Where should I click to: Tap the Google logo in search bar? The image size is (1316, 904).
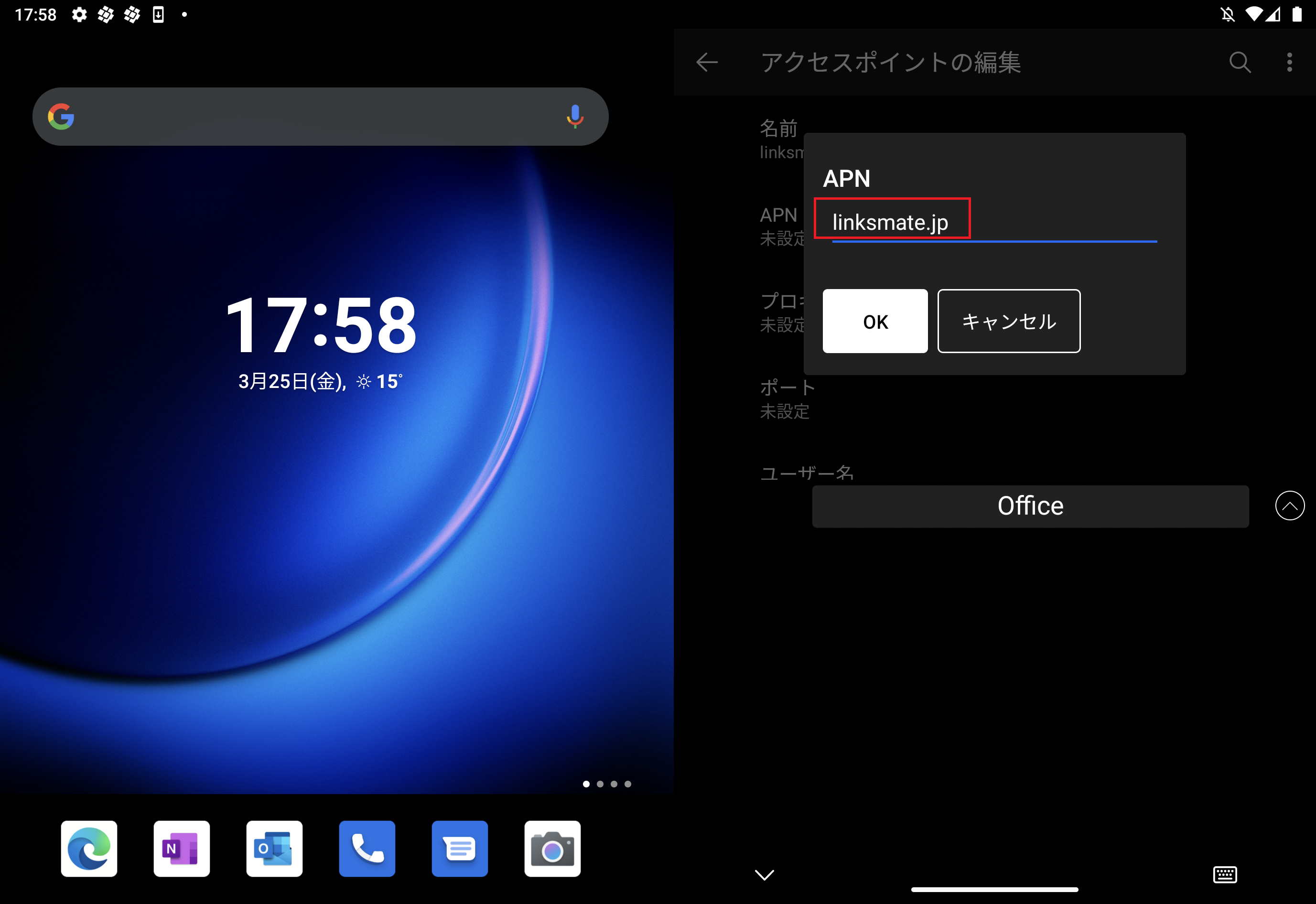61,117
